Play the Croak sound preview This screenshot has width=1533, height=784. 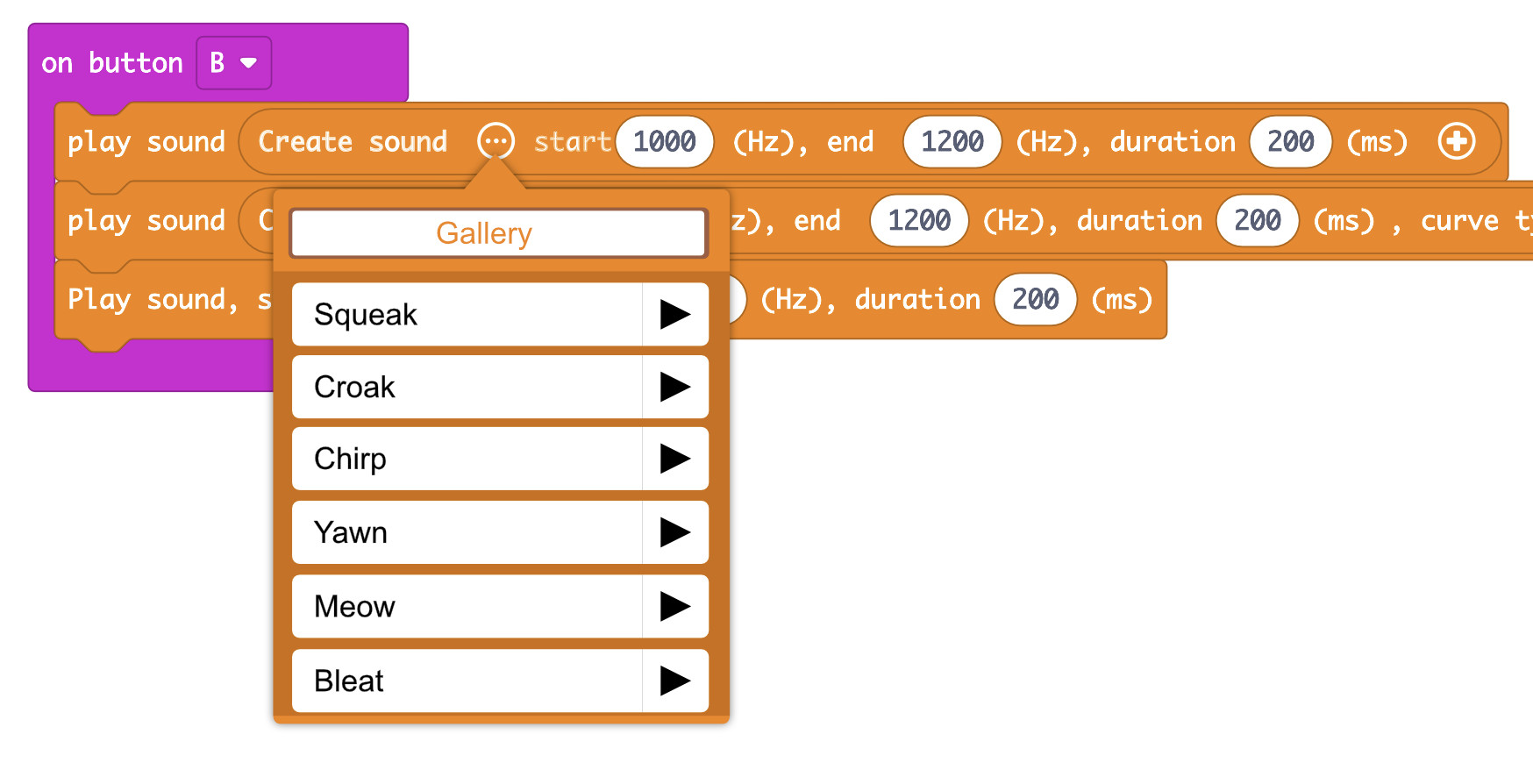[x=676, y=387]
